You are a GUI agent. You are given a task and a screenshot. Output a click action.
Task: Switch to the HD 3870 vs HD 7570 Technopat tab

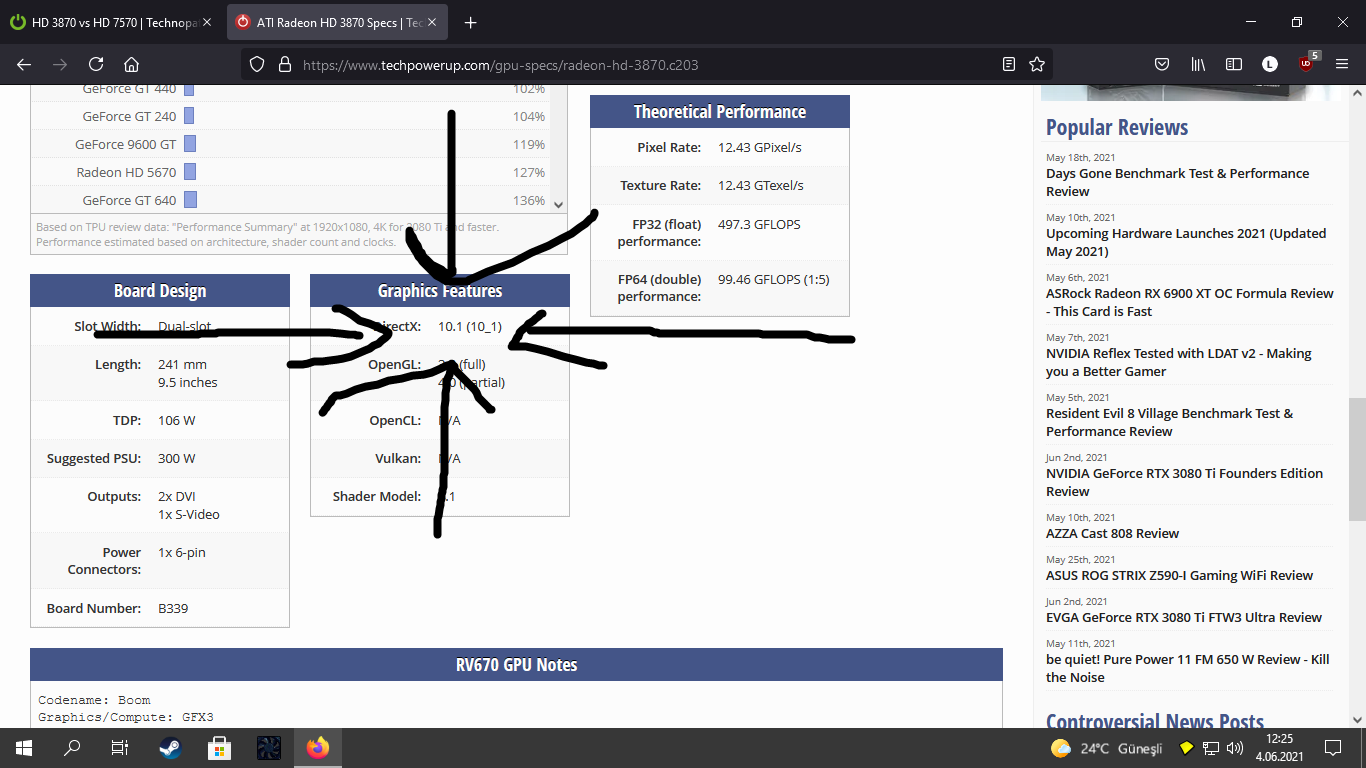click(112, 22)
